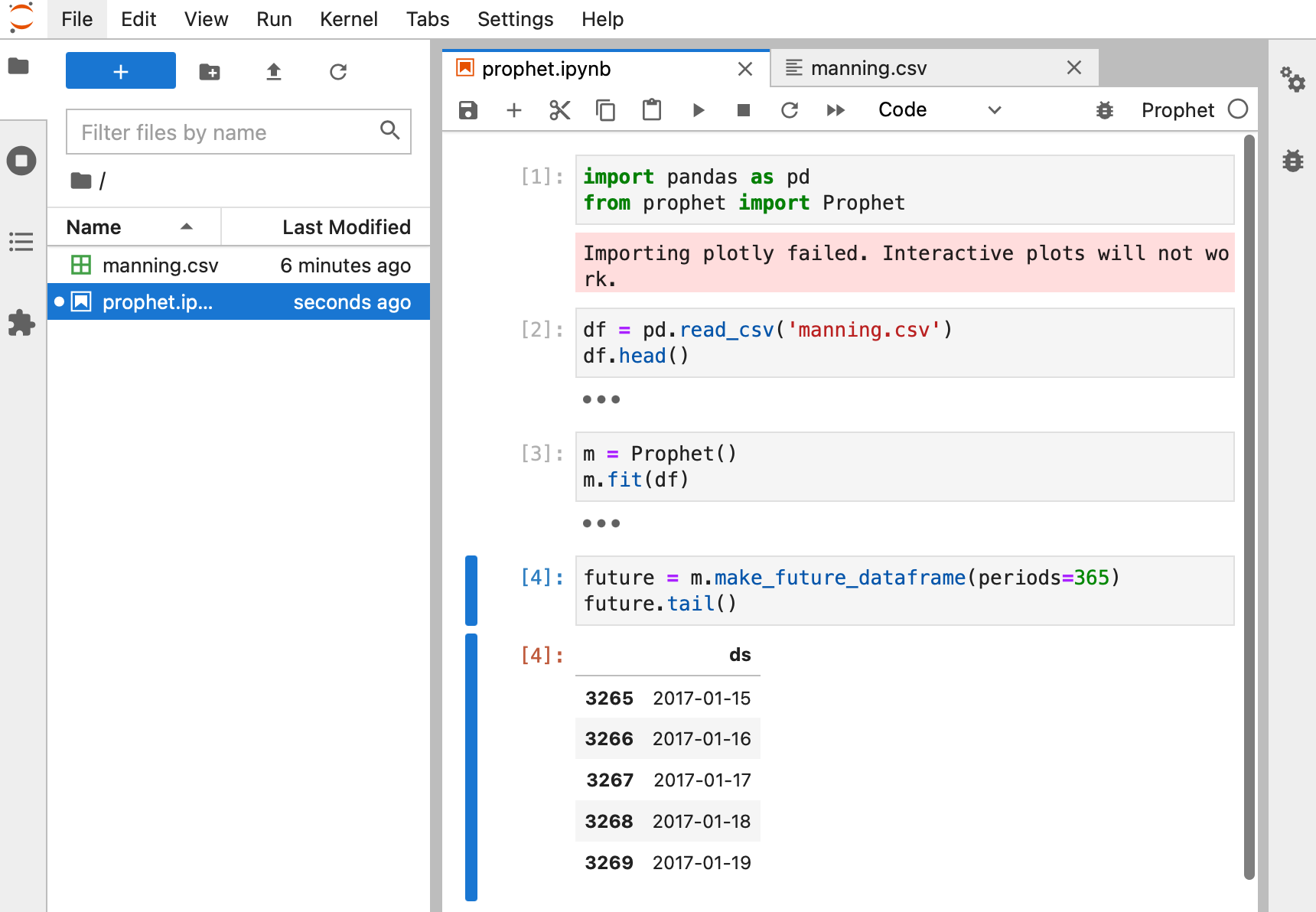Click the blue new launcher plus button
This screenshot has height=912, width=1316.
(121, 71)
